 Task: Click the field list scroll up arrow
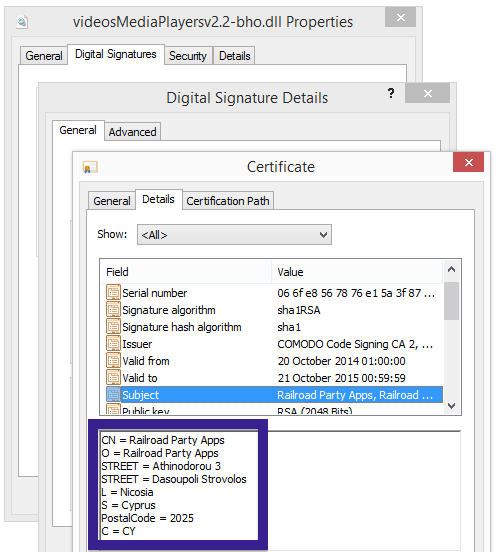pyautogui.click(x=451, y=270)
